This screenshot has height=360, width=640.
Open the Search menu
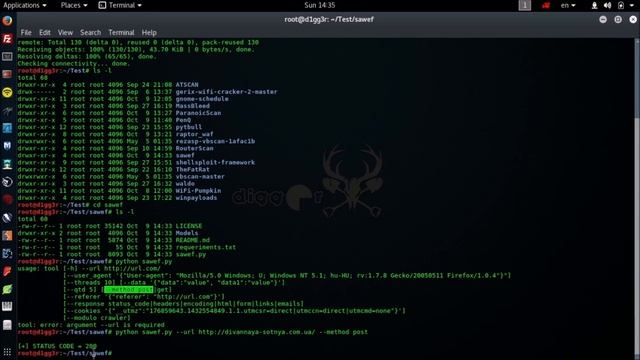pos(90,33)
